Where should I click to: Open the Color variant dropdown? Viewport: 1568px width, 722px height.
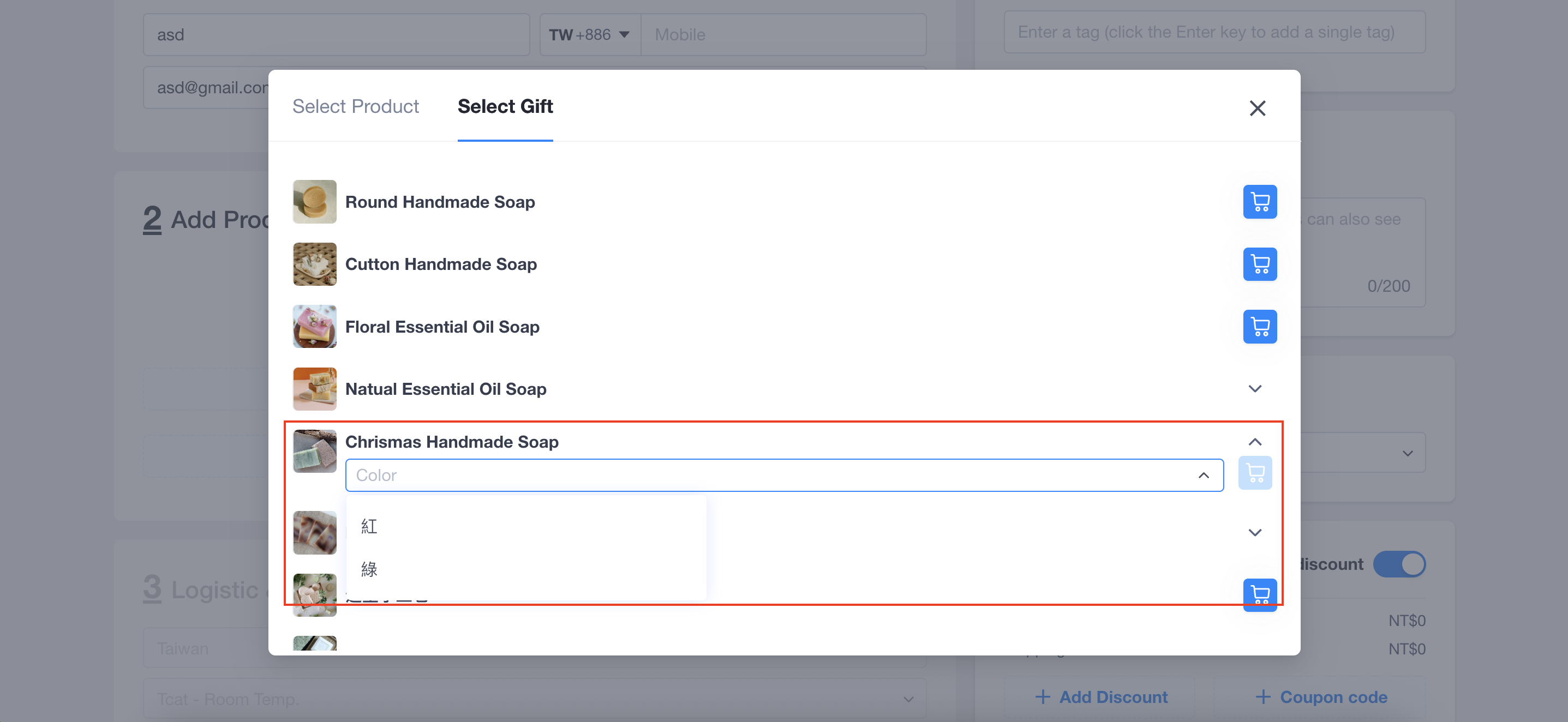[784, 475]
